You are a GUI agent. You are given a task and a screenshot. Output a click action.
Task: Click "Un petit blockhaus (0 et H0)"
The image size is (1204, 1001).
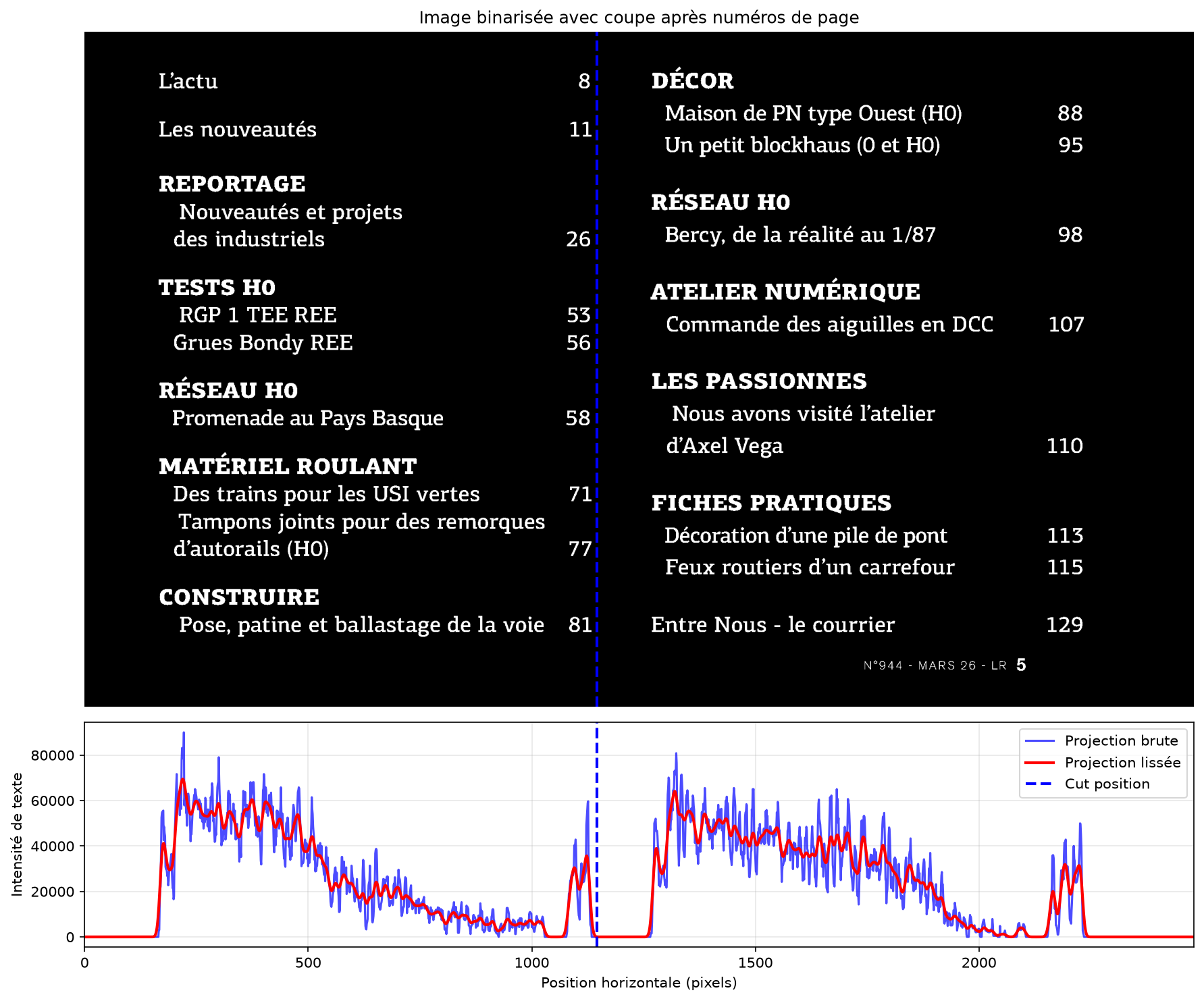pyautogui.click(x=802, y=145)
